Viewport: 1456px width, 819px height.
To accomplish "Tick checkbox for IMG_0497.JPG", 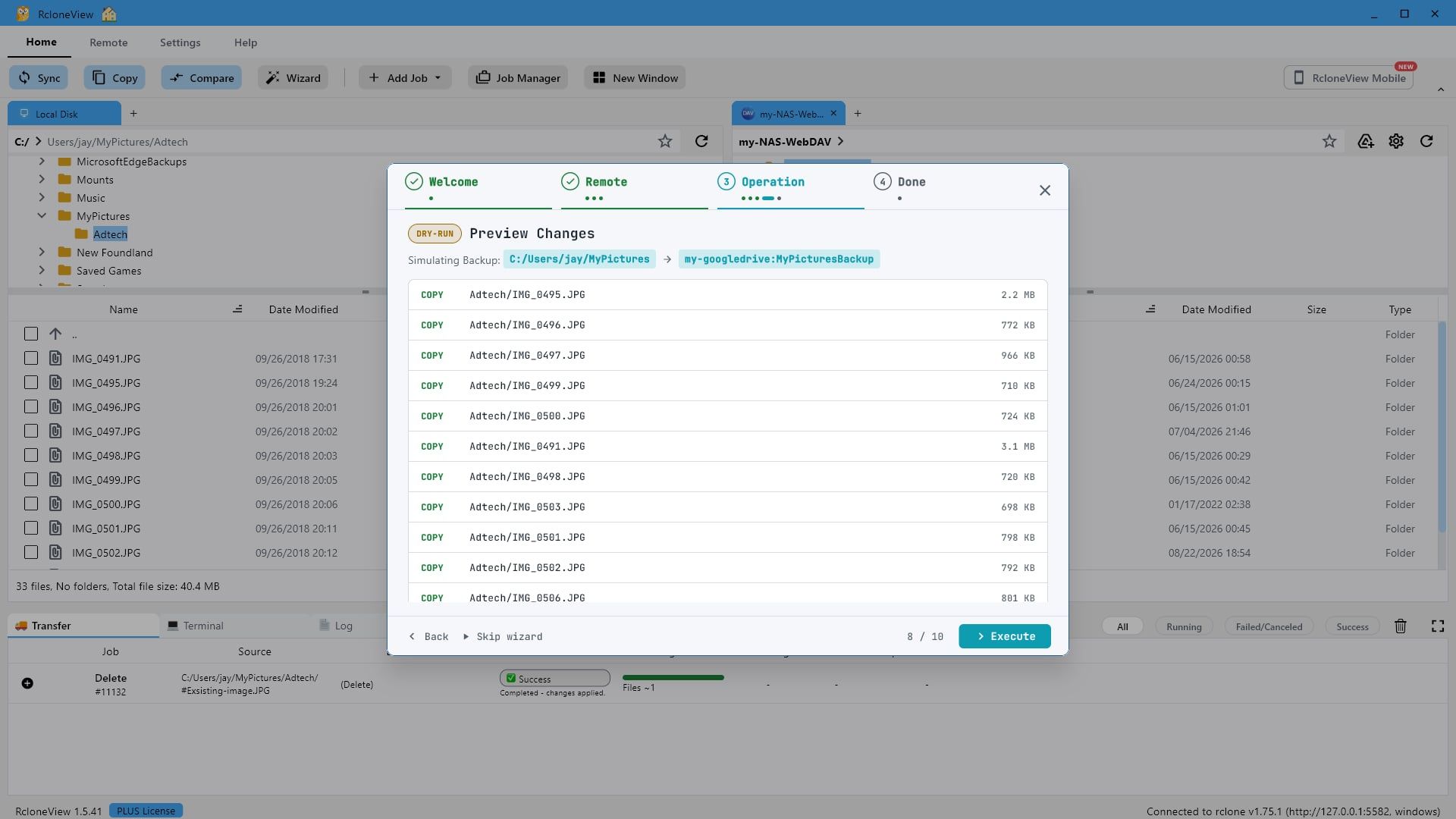I will coord(31,431).
